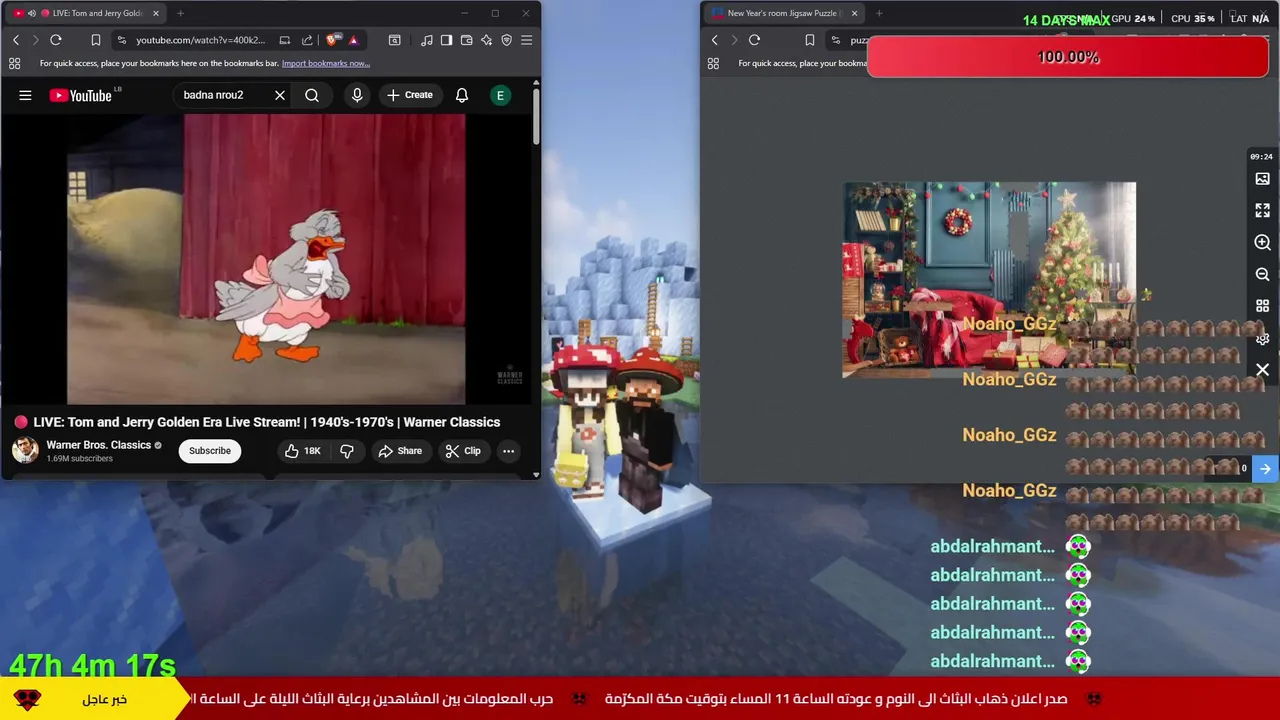Open the YouTube window's browser main menu
Image resolution: width=1280 pixels, height=720 pixels.
point(526,40)
